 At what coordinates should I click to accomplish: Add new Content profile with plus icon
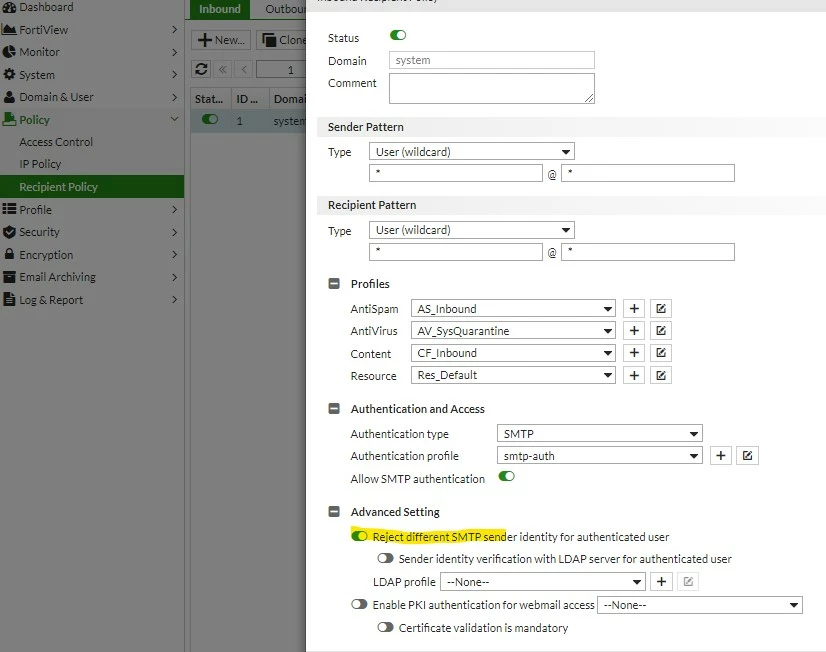pyautogui.click(x=634, y=353)
